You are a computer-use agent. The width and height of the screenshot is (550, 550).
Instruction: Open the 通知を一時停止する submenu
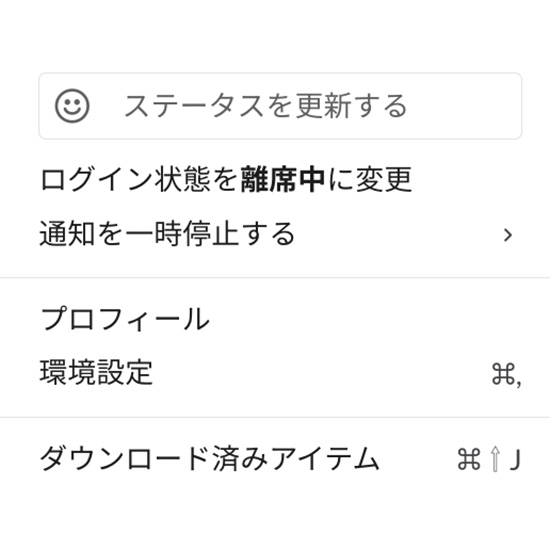pos(275,234)
